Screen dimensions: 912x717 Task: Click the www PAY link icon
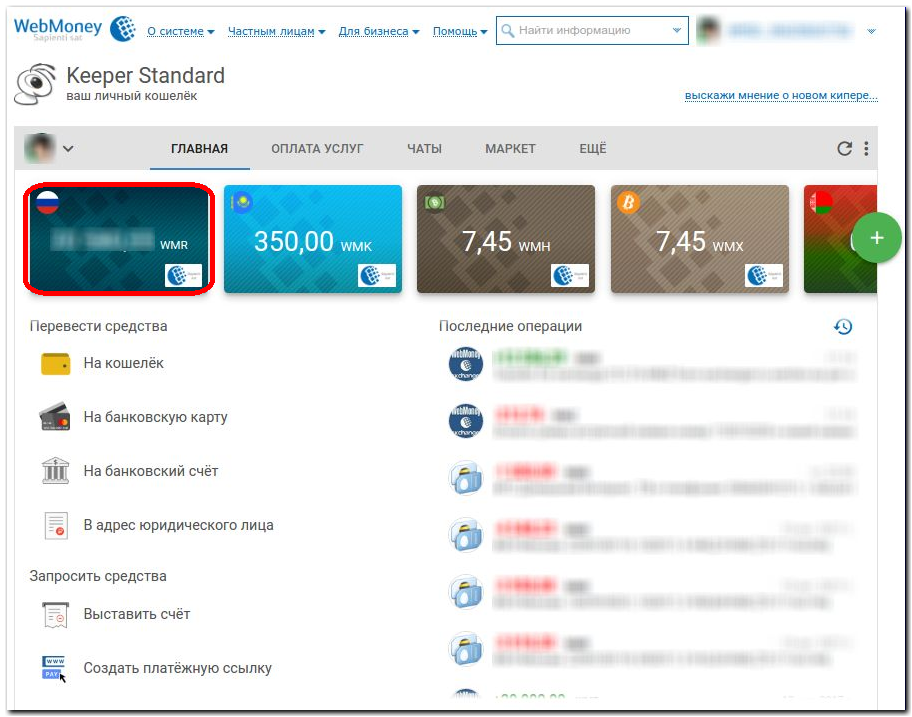click(x=55, y=668)
